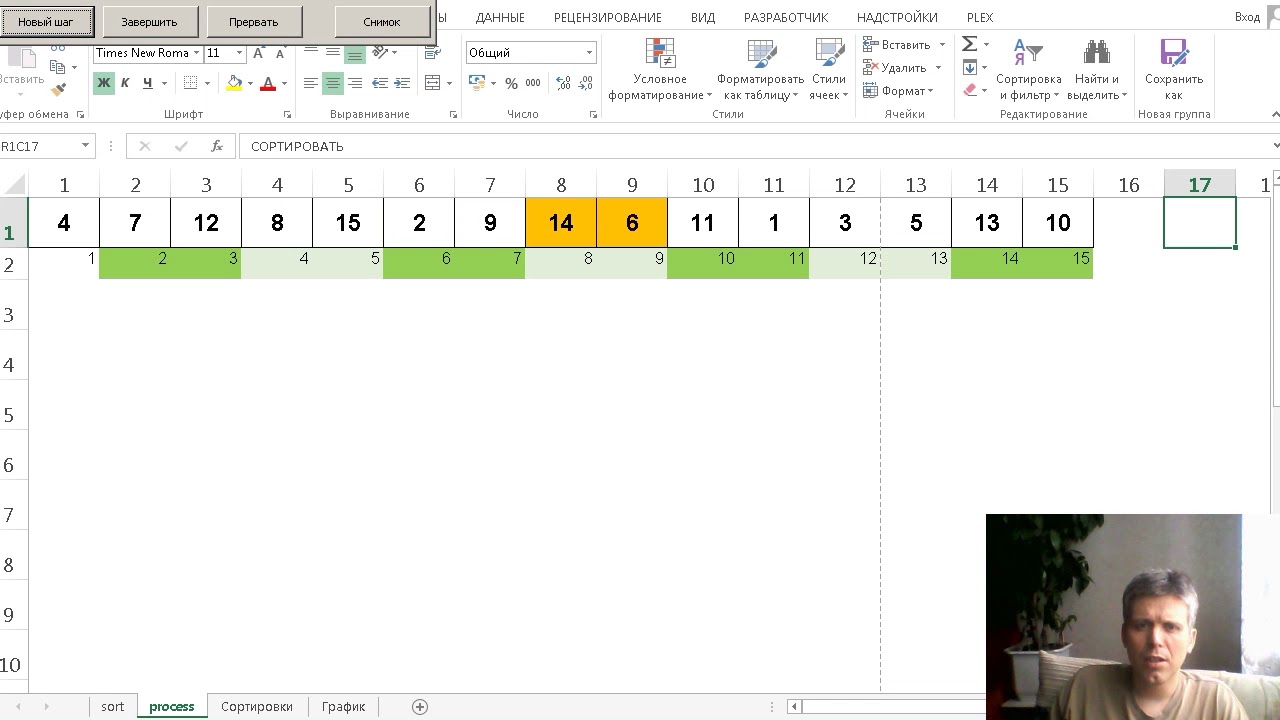The image size is (1280, 720).
Task: Toggle underline formatting (Ч)
Action: (147, 83)
